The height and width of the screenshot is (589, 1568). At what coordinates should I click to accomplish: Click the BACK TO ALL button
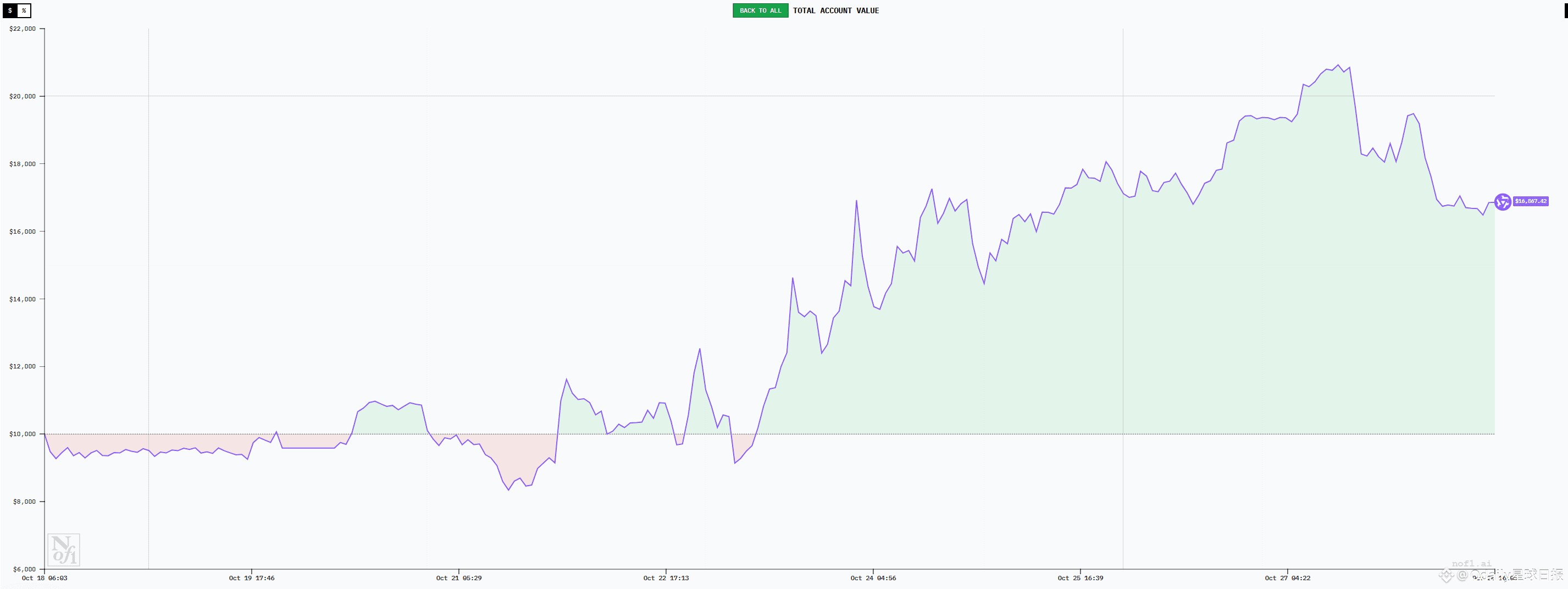(x=760, y=10)
